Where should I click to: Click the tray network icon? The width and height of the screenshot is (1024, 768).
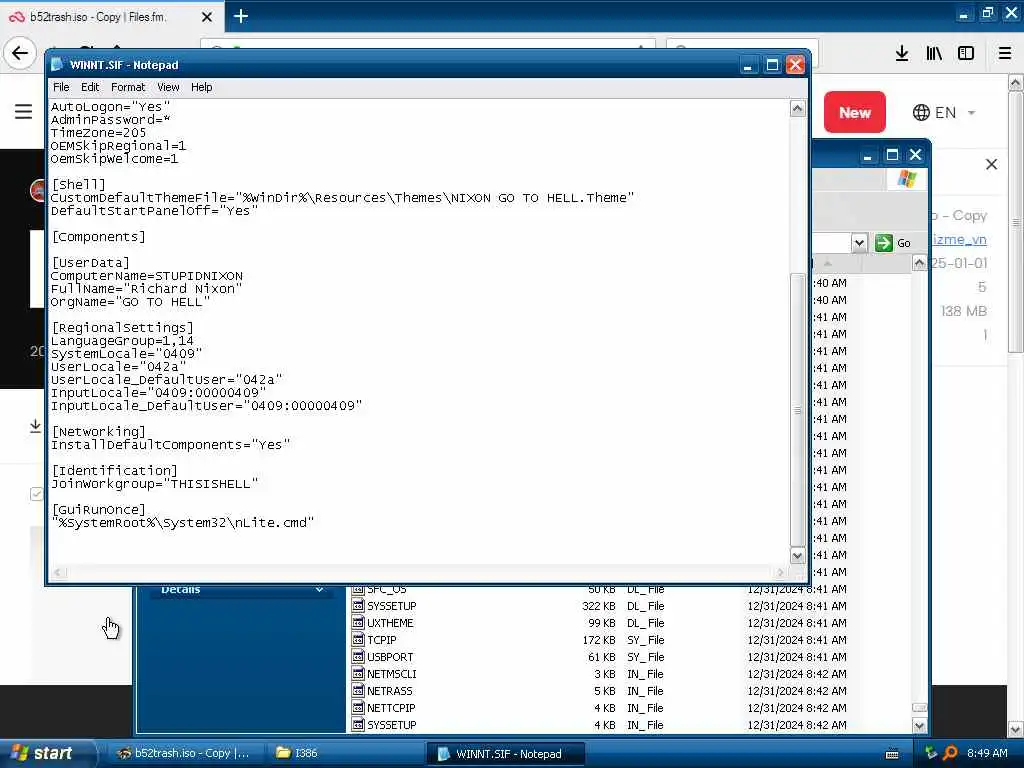click(x=931, y=753)
